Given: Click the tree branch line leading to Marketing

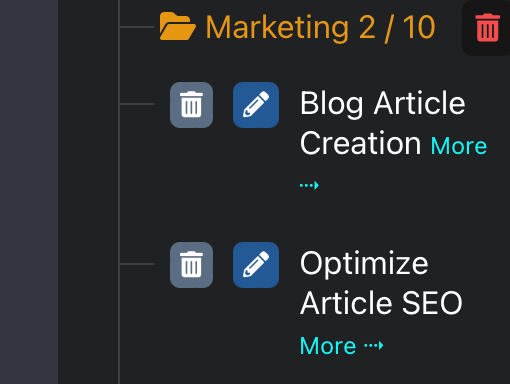Looking at the screenshot, I should pyautogui.click(x=137, y=27).
